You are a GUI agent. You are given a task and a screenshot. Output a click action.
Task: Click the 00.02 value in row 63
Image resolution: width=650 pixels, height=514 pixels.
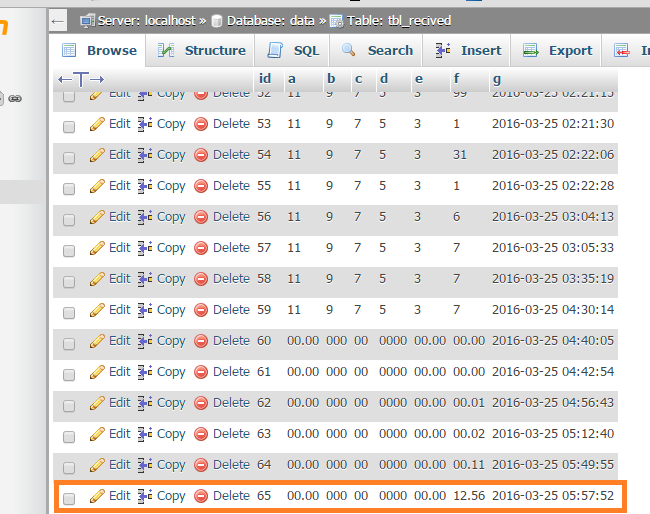point(469,434)
